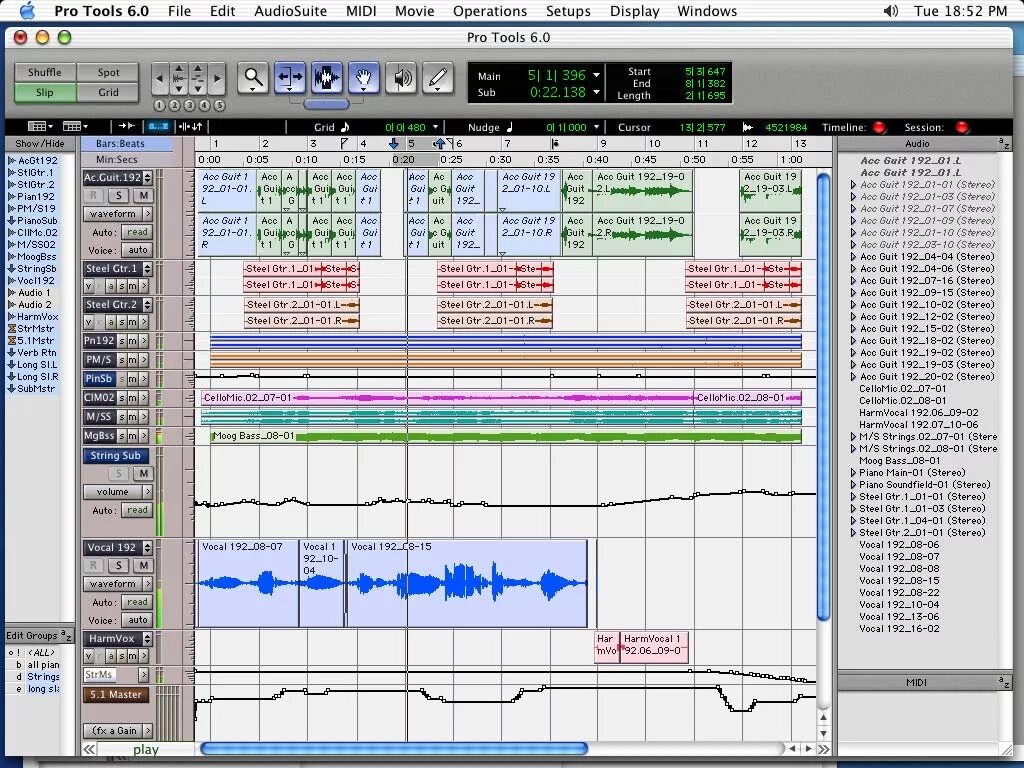Viewport: 1024px width, 768px height.
Task: Select the Selector waveform tool
Action: pyautogui.click(x=327, y=78)
